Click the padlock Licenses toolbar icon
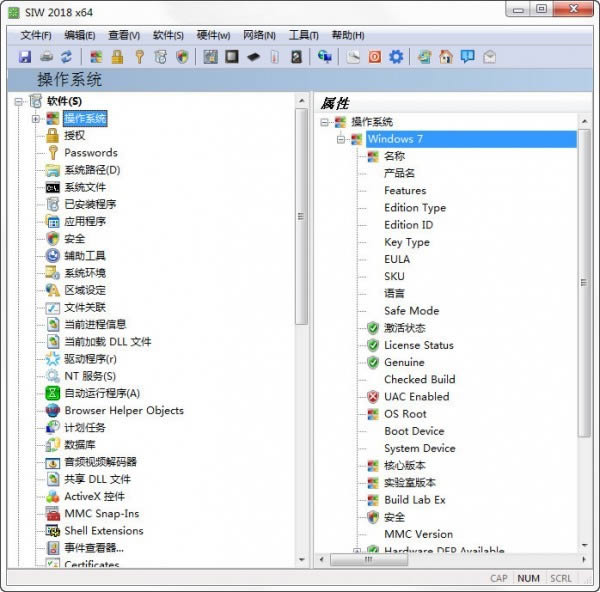Image resolution: width=600 pixels, height=592 pixels. point(117,57)
